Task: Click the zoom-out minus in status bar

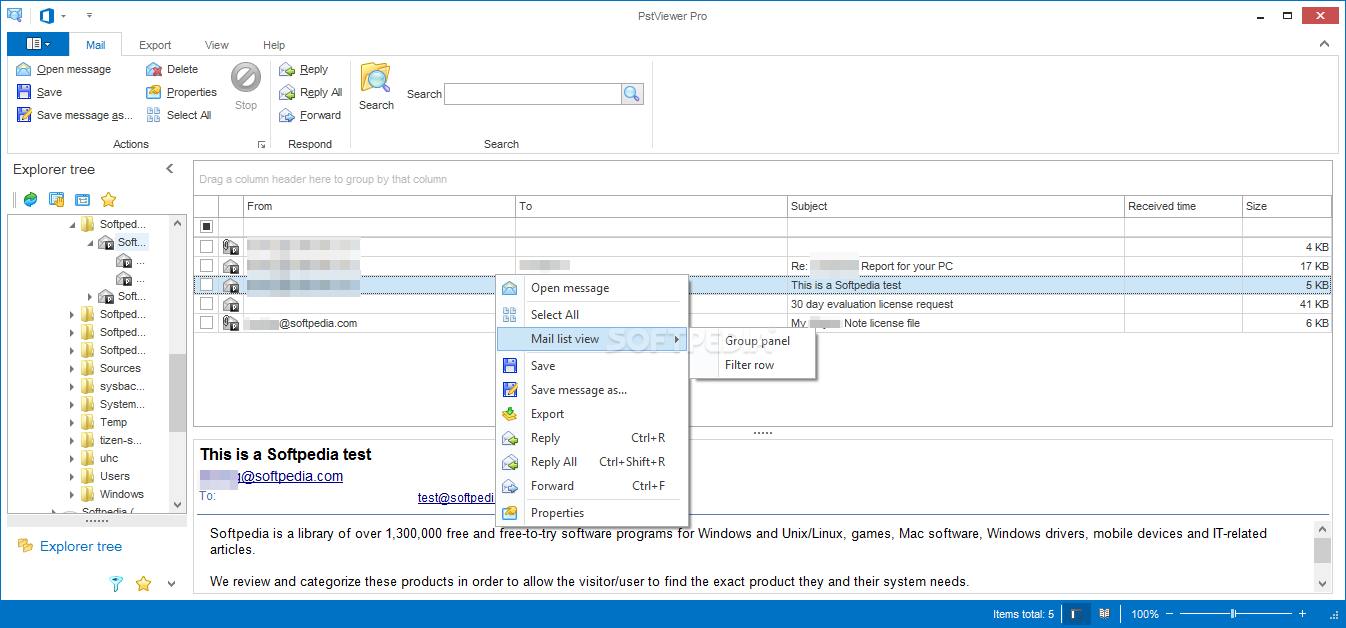Action: (1169, 614)
